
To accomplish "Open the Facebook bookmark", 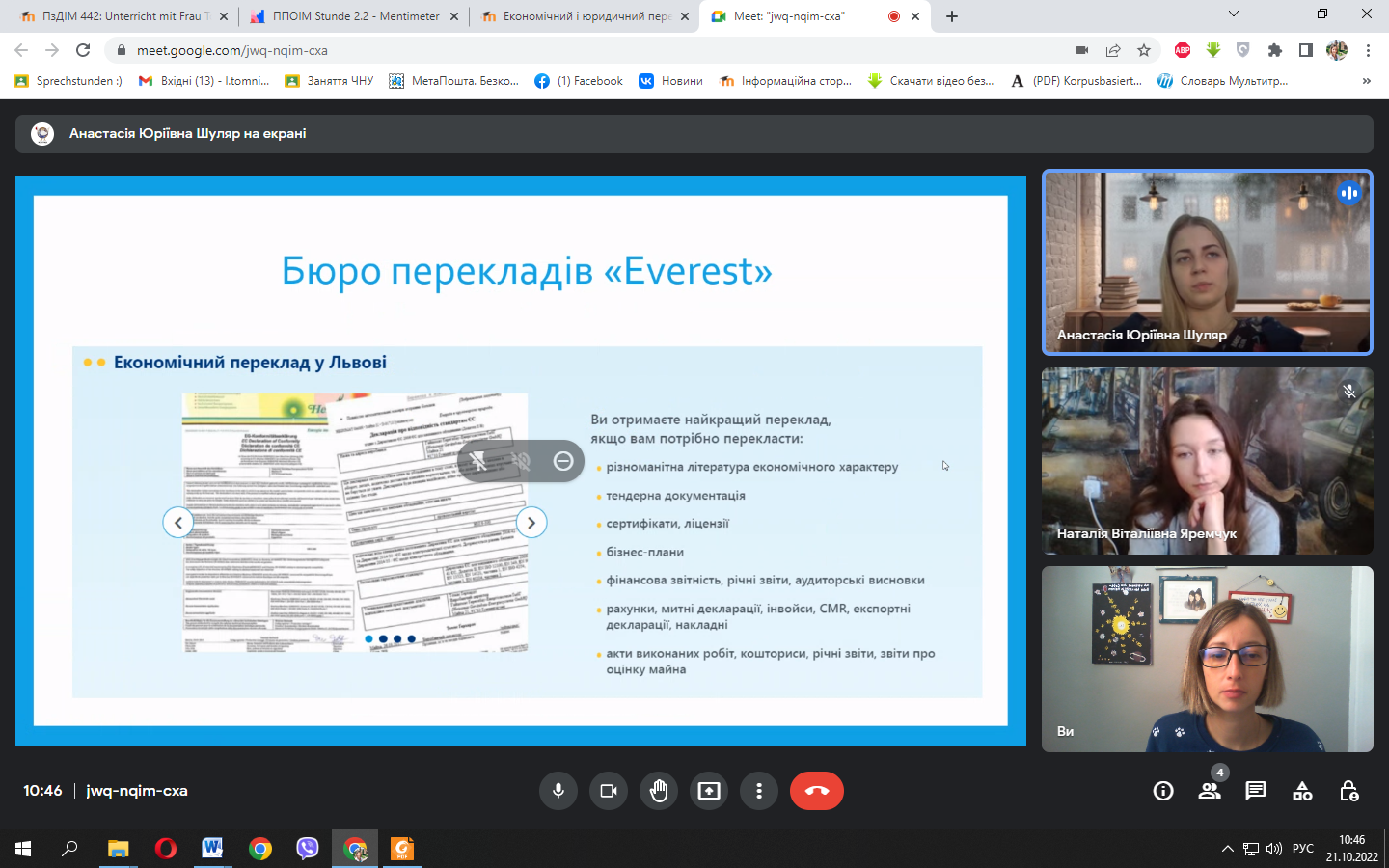I will (x=579, y=81).
